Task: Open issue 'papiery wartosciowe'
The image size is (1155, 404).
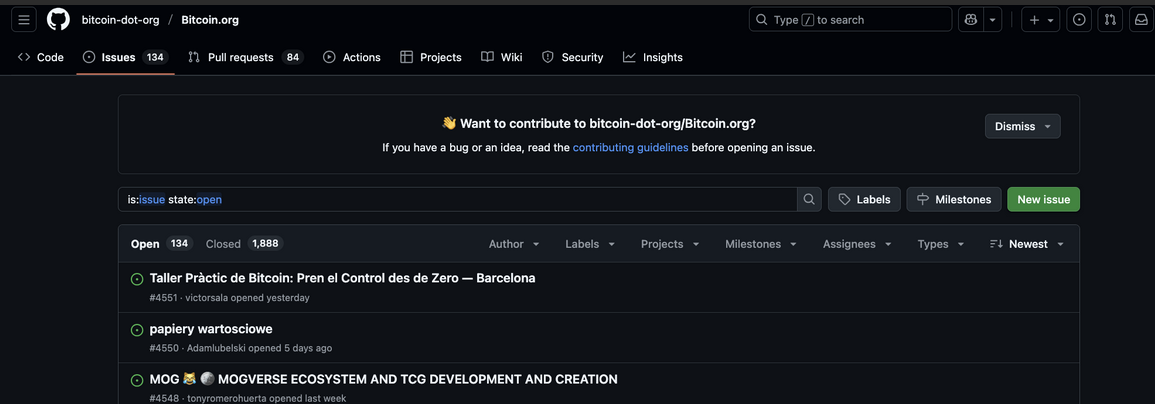Action: pos(211,329)
